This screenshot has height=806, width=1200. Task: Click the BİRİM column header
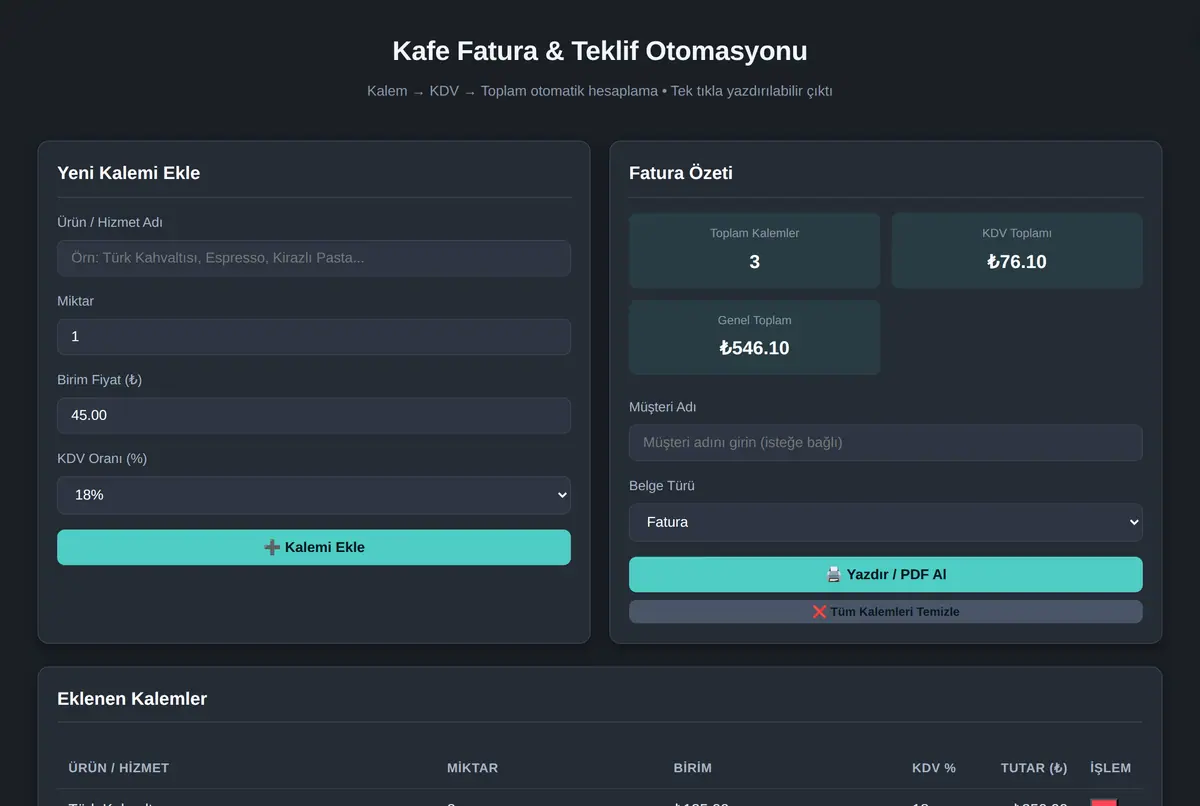[693, 768]
